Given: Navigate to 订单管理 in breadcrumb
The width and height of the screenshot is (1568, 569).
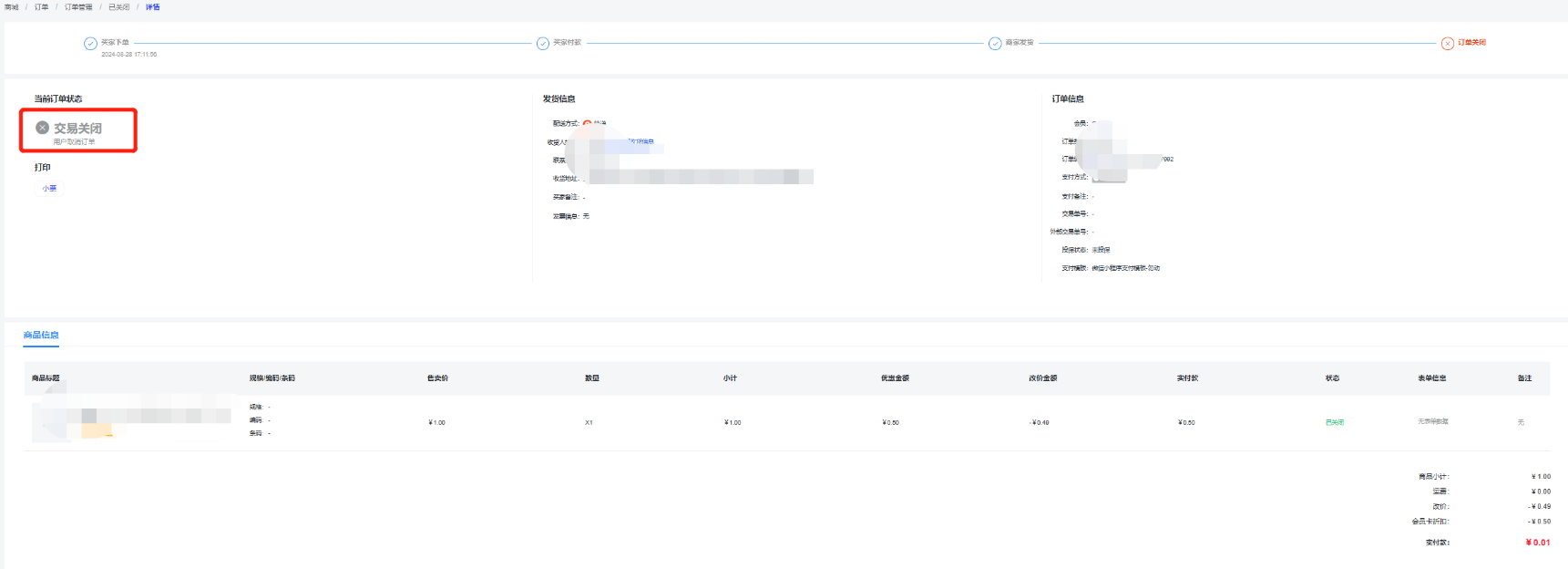Looking at the screenshot, I should pos(78,7).
